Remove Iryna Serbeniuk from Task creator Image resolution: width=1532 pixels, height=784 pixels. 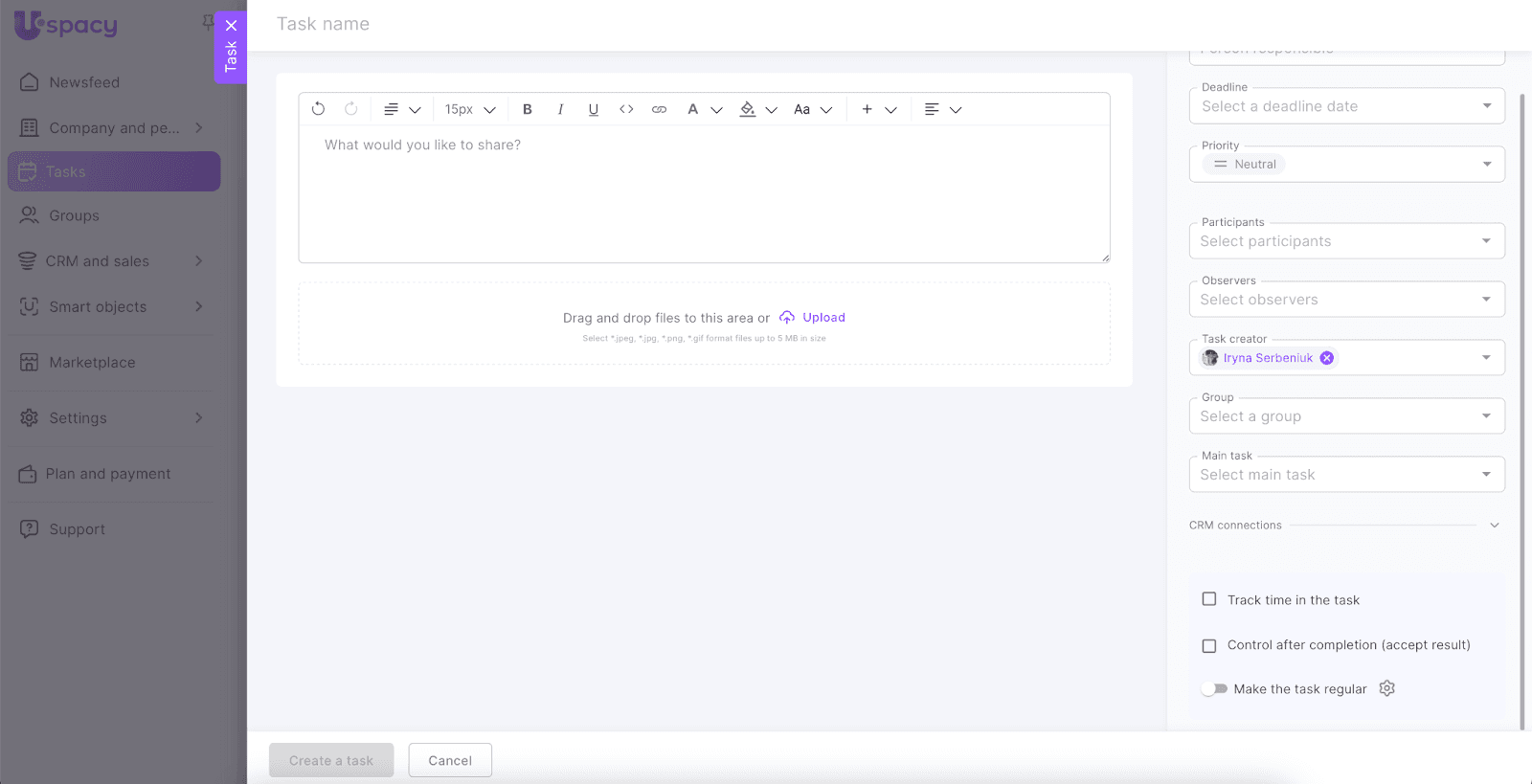tap(1326, 358)
